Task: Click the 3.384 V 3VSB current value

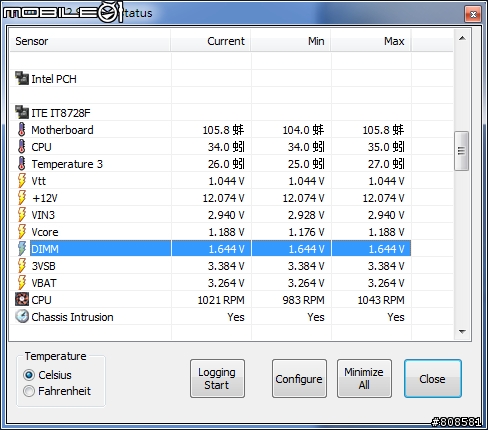Action: pyautogui.click(x=226, y=266)
